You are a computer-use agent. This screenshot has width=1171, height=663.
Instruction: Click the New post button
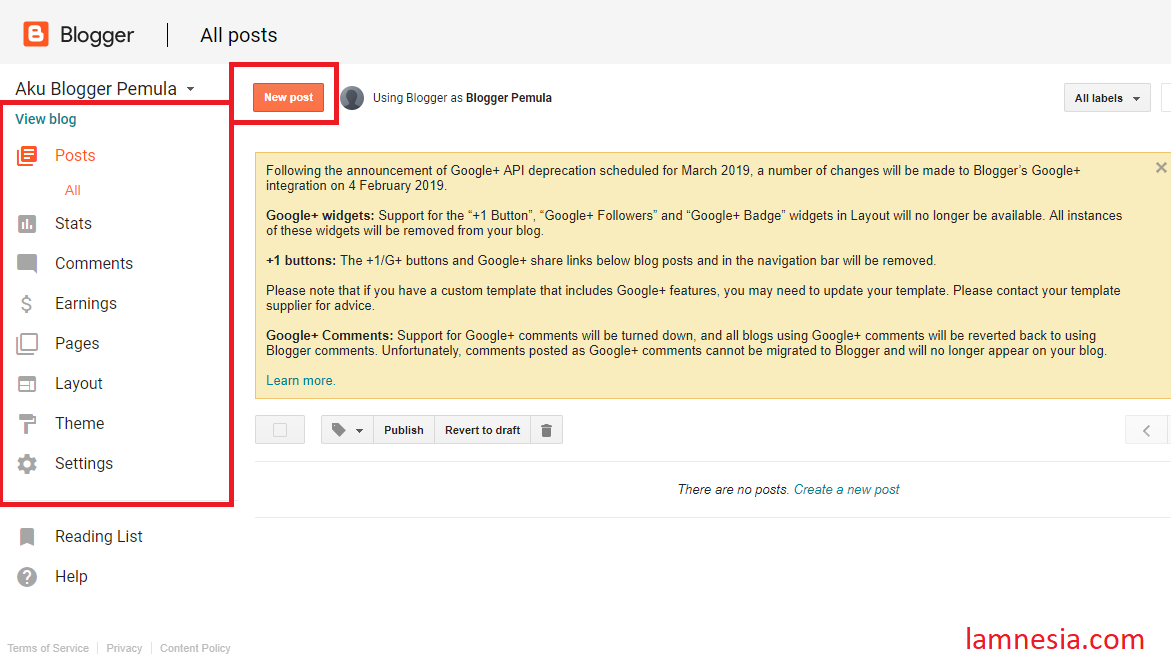point(288,98)
